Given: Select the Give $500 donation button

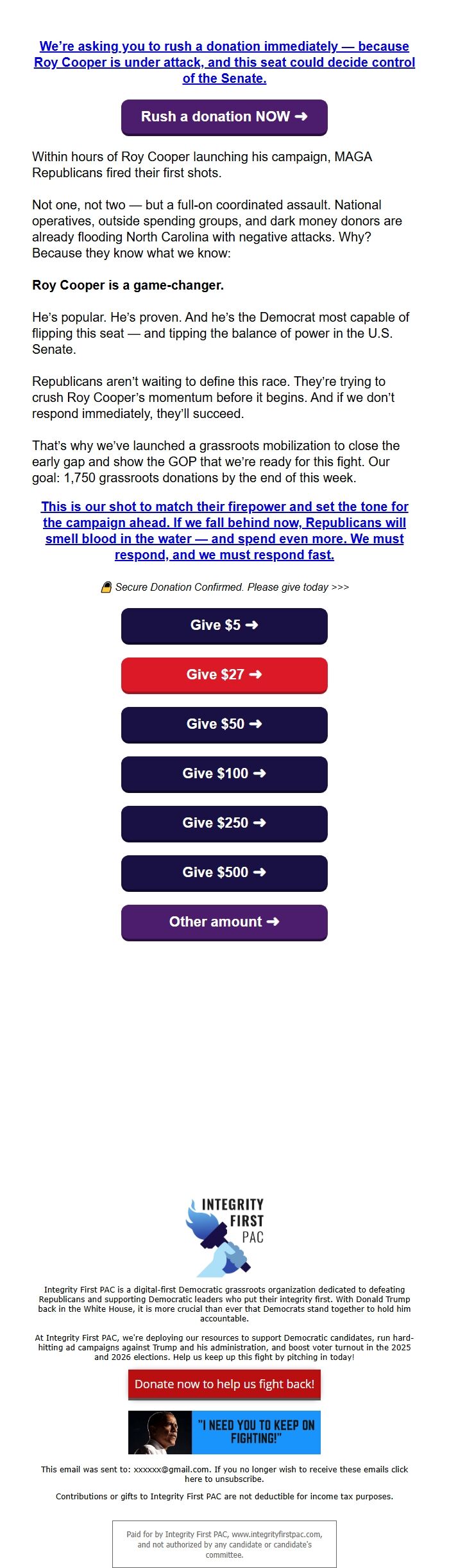Looking at the screenshot, I should tap(224, 873).
